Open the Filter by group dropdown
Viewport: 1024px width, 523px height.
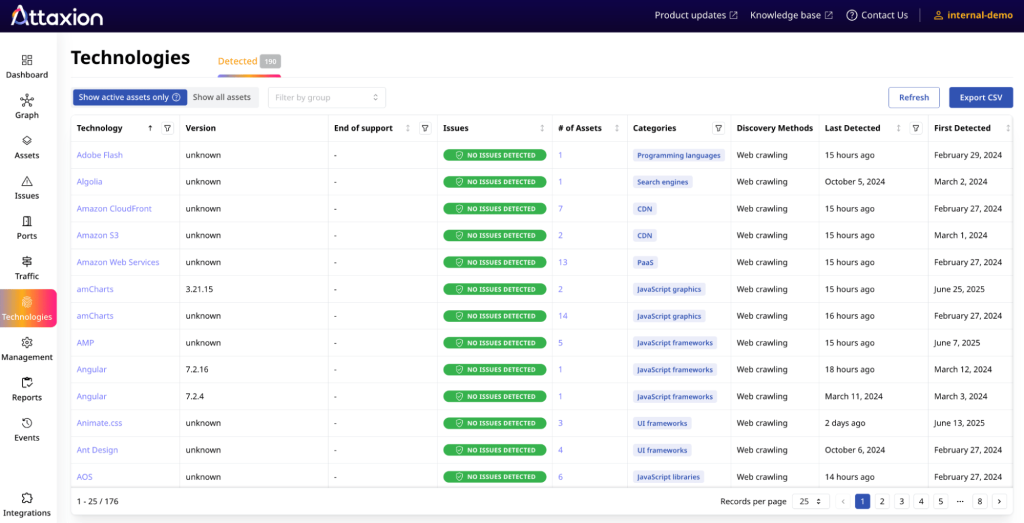pyautogui.click(x=327, y=97)
